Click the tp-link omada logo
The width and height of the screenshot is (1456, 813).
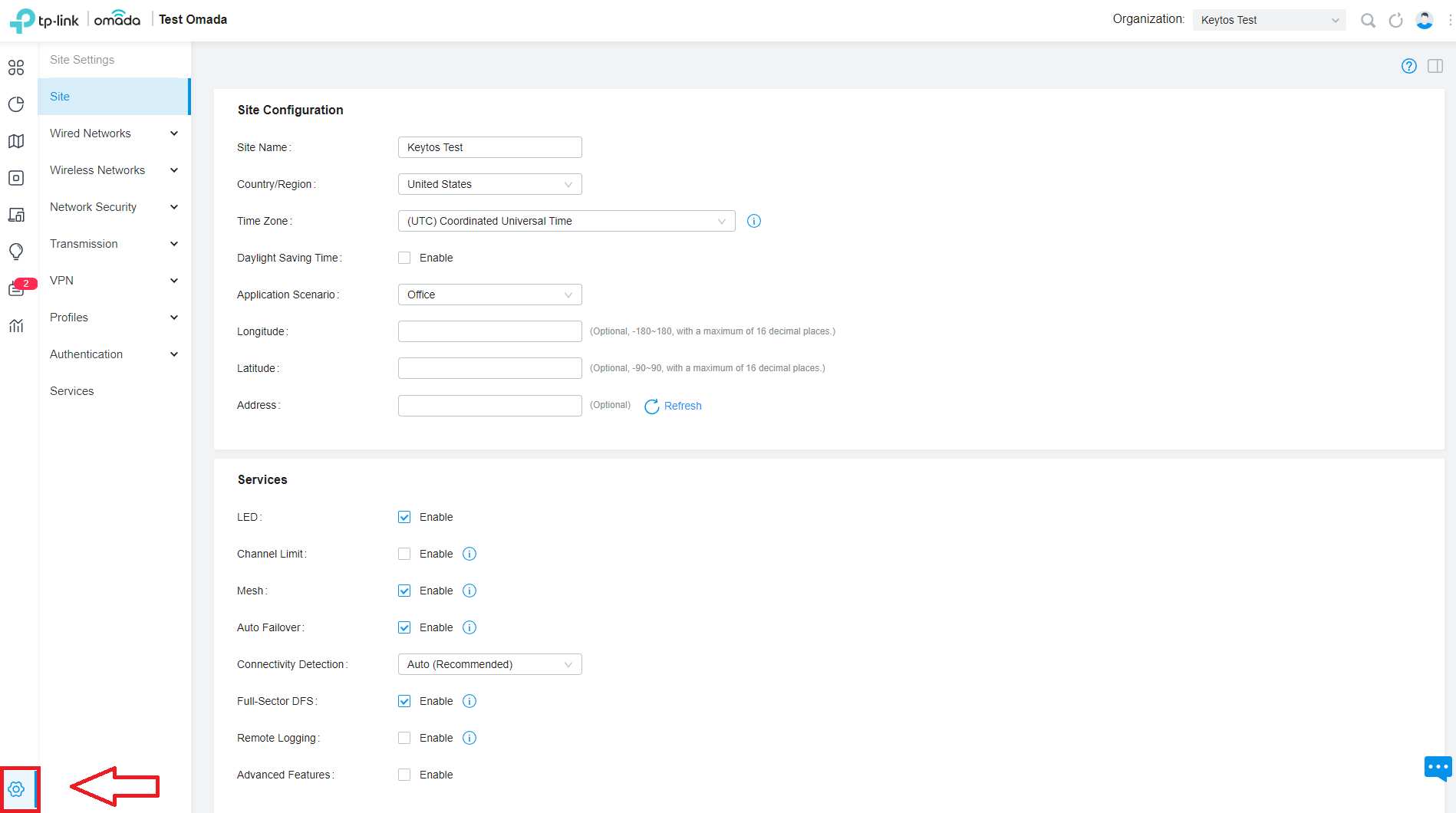[74, 20]
